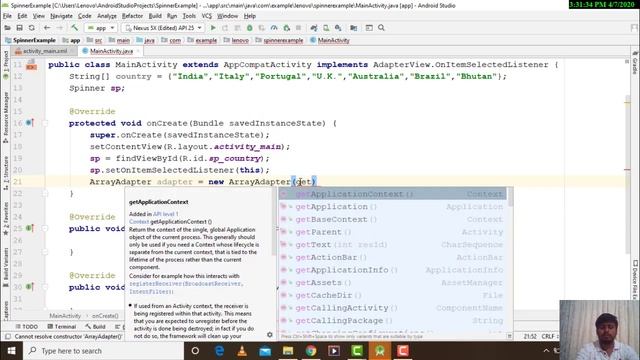Navigate back with the left arrow icon
The width and height of the screenshot is (640, 360).
[x=47, y=28]
